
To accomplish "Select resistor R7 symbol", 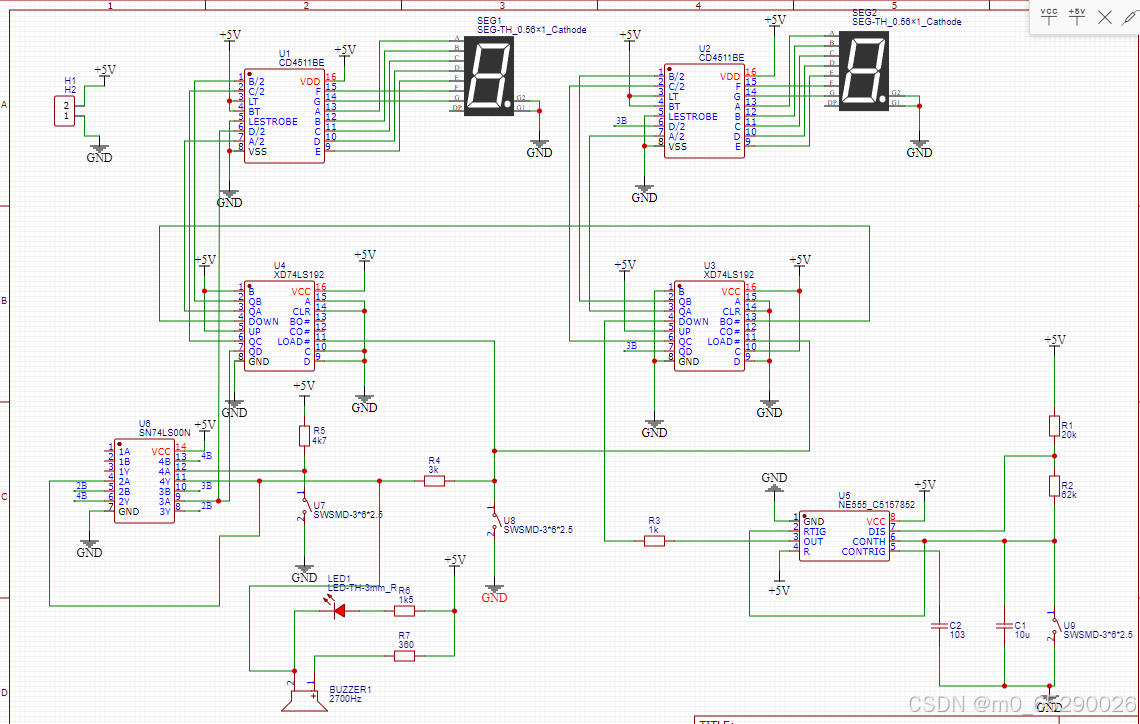I will click(x=404, y=656).
